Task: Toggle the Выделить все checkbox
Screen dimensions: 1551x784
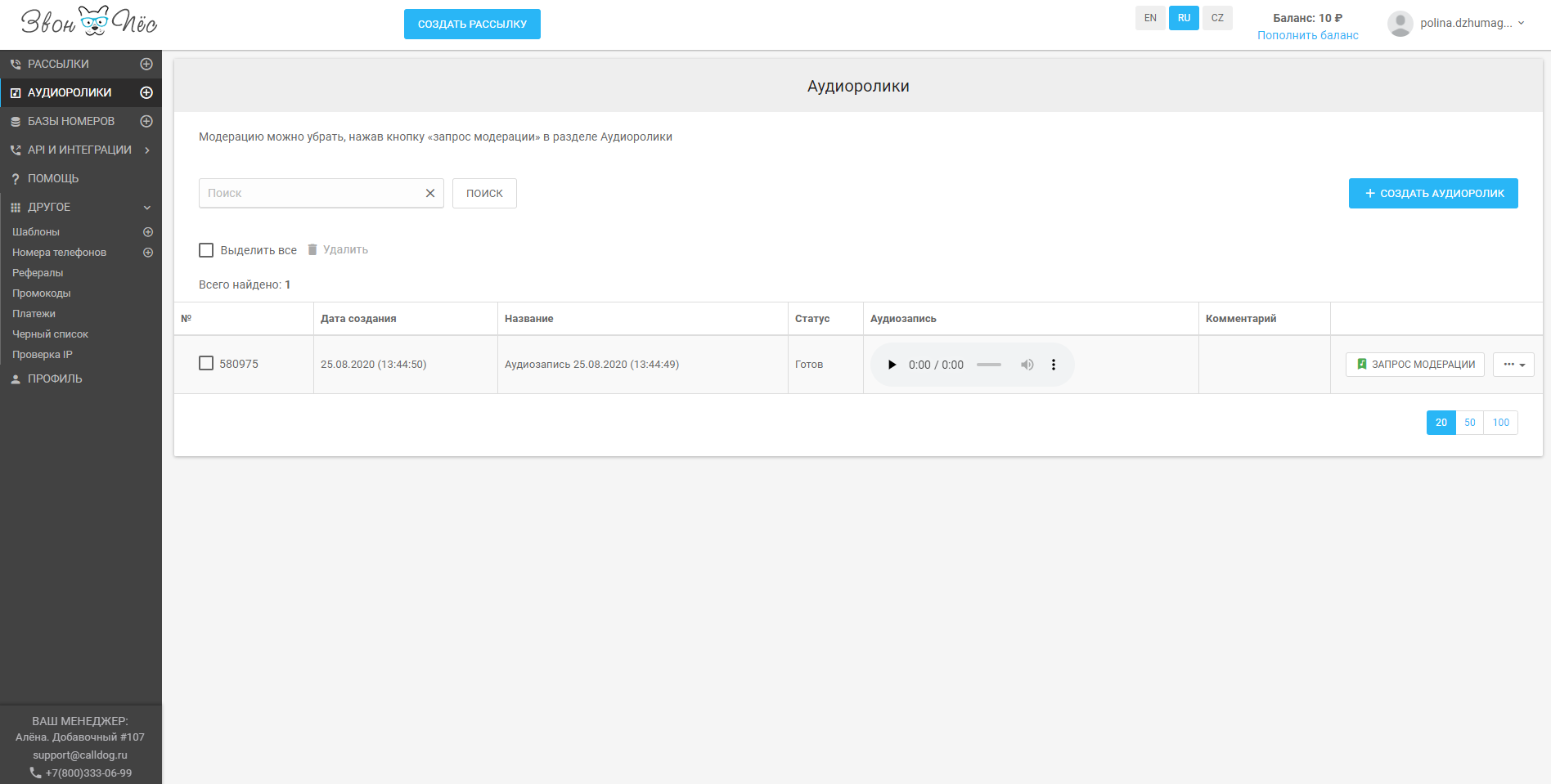Action: [x=206, y=250]
